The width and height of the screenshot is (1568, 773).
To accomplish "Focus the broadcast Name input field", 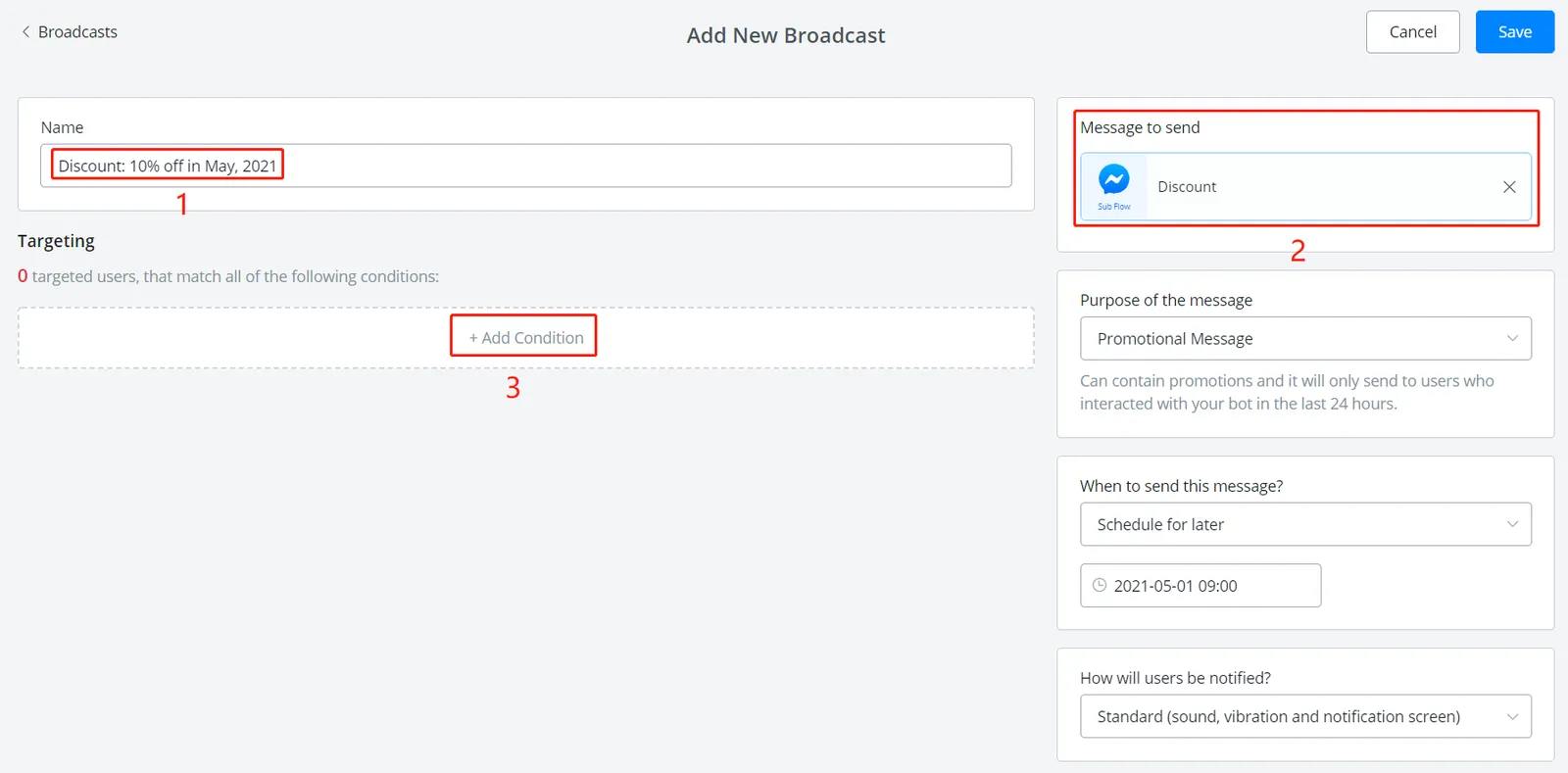I will coord(526,166).
